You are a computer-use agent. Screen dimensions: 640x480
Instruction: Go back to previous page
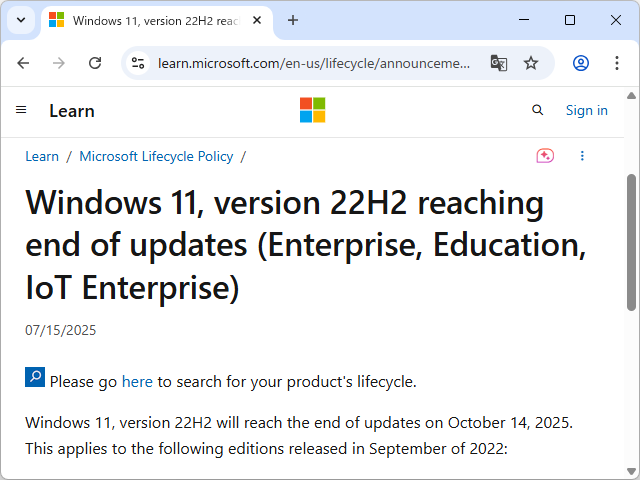[x=23, y=63]
